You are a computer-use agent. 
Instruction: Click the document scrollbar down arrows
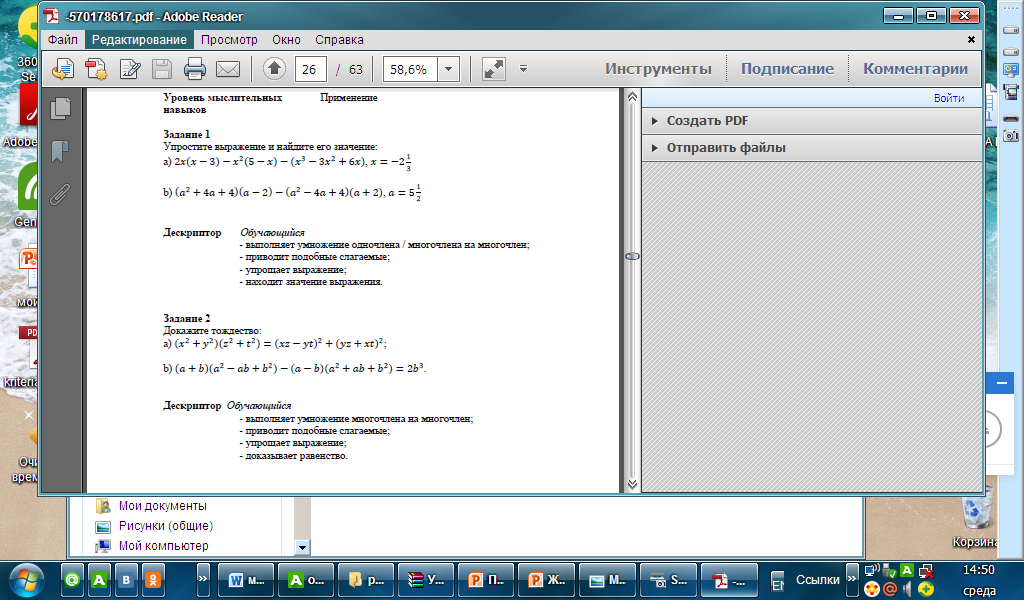(632, 484)
